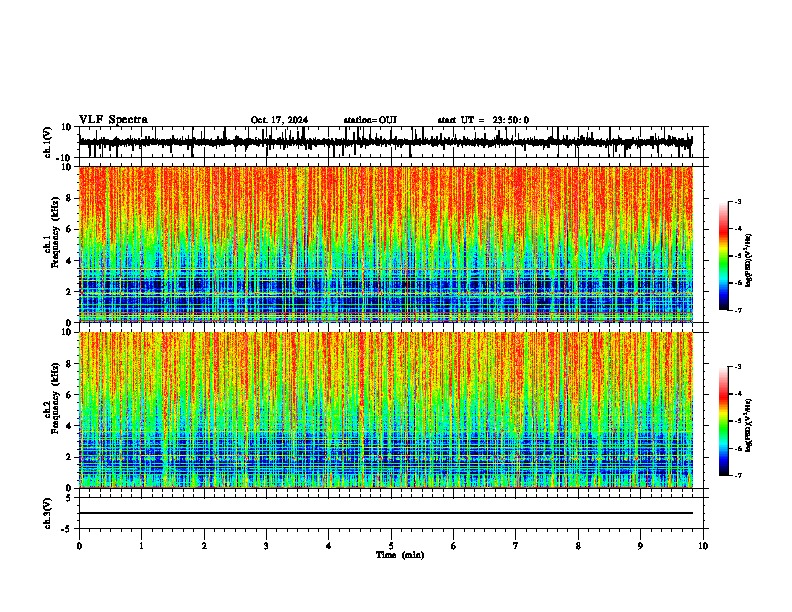The width and height of the screenshot is (792, 612).
Task: Click the time axis tick label '7'
Action: point(516,546)
